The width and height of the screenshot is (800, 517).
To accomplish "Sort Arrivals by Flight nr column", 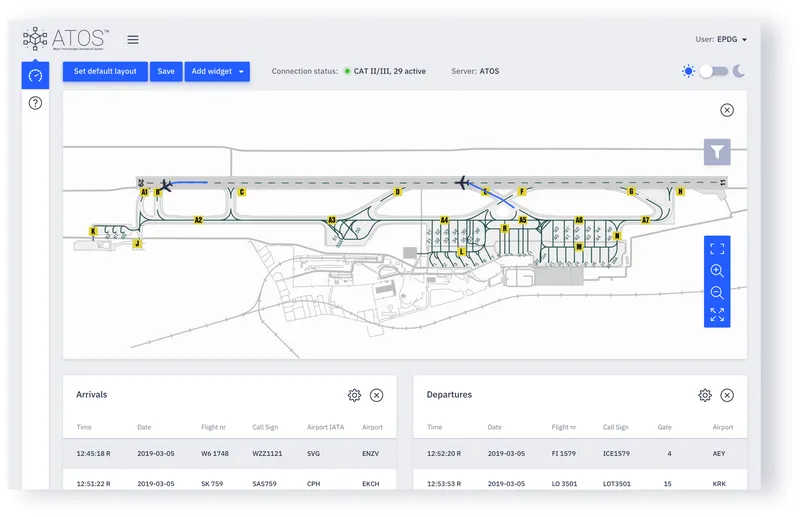I will tap(213, 427).
